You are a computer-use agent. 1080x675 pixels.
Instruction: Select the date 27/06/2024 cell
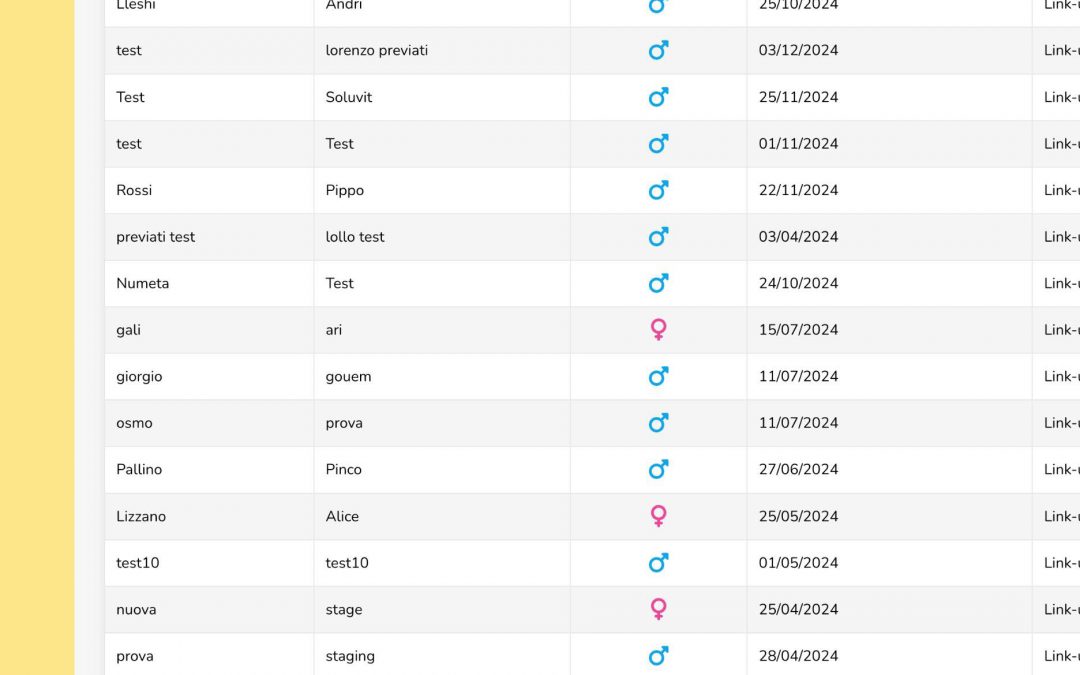pos(798,469)
